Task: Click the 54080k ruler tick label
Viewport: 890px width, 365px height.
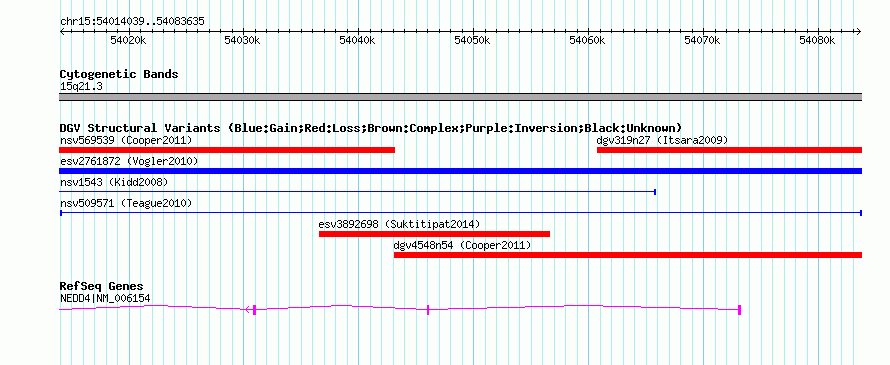Action: click(817, 40)
